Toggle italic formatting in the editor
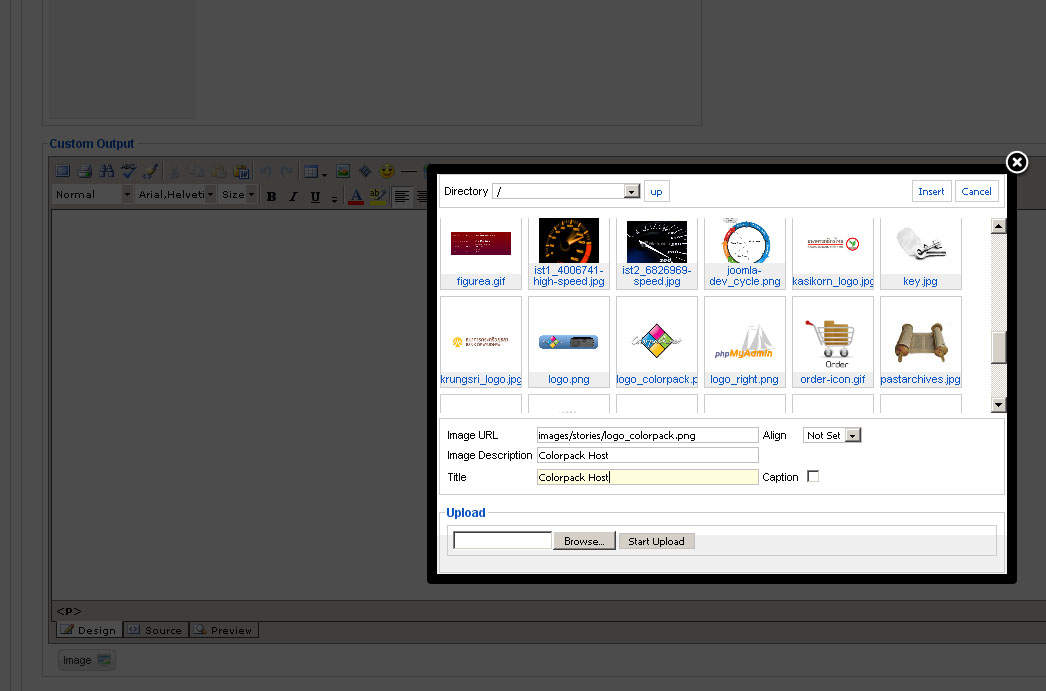 pos(293,196)
